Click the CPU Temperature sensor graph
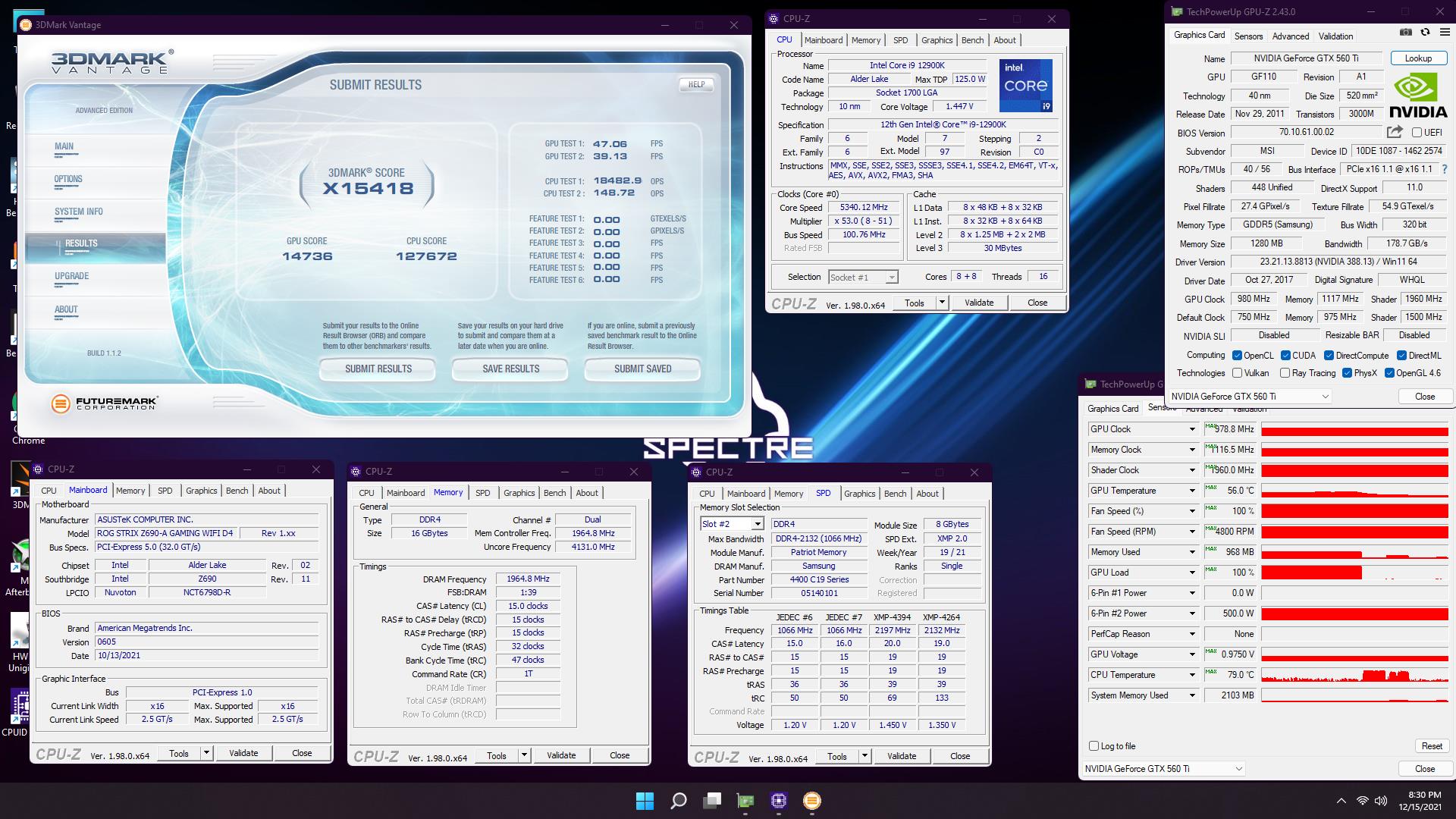The width and height of the screenshot is (1456, 819). 1354,675
